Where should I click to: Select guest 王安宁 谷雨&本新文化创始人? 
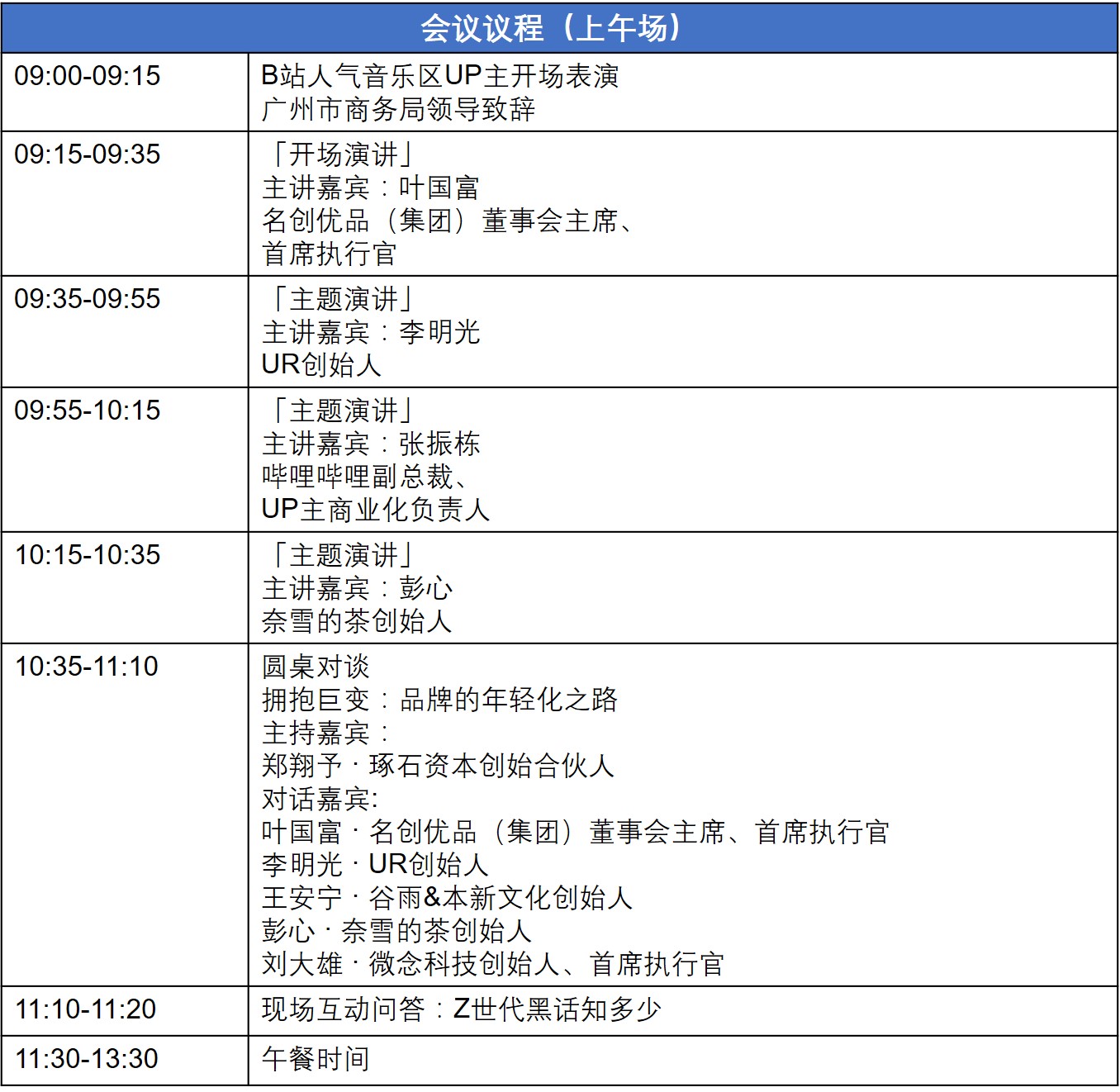click(446, 900)
